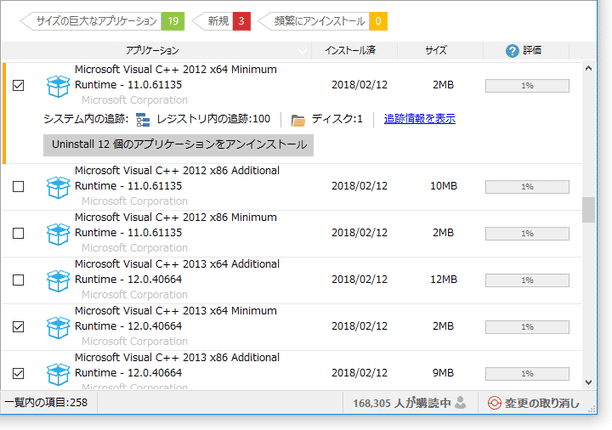Click the box icon for 2013 x64 Additional Runtime
The image size is (612, 430).
(58, 281)
